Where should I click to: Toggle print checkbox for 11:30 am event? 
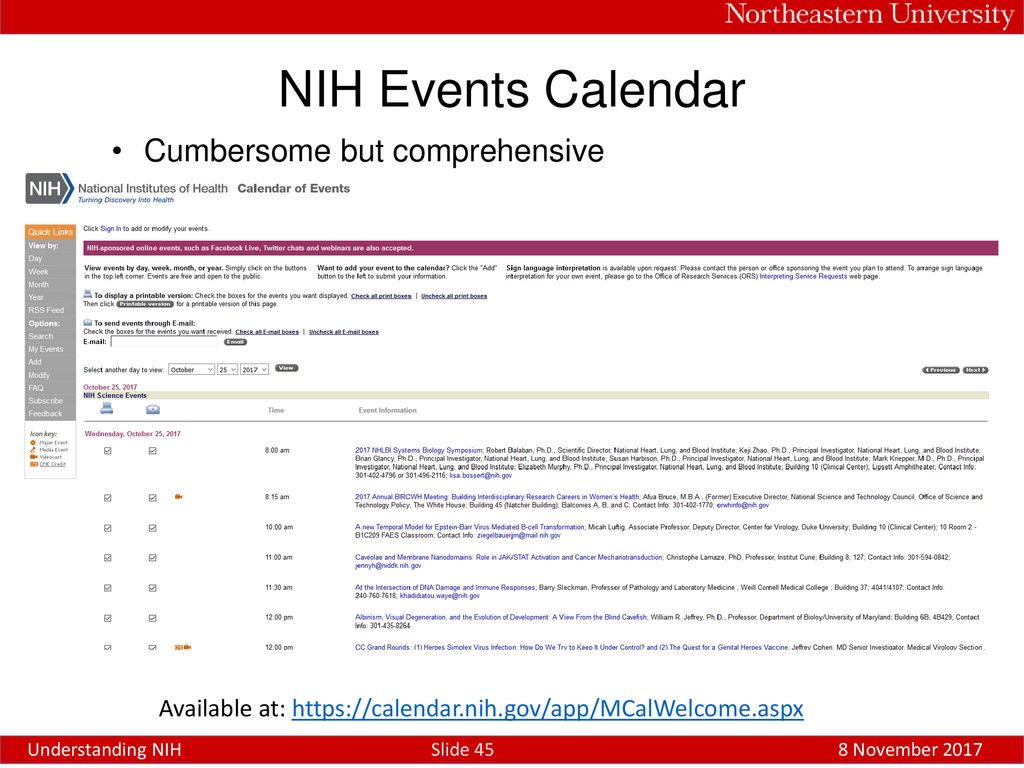point(108,588)
